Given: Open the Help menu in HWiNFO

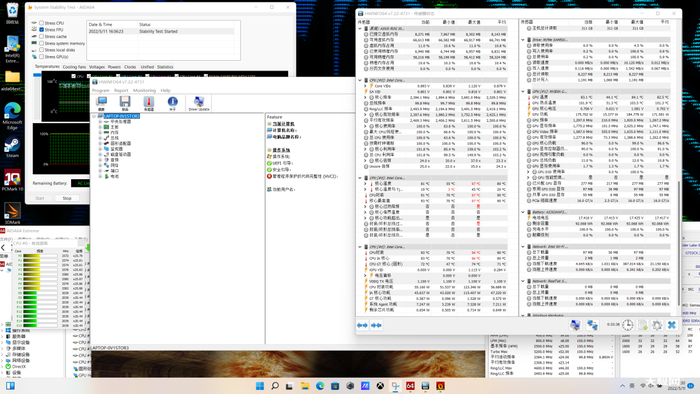Looking at the screenshot, I should [x=165, y=91].
